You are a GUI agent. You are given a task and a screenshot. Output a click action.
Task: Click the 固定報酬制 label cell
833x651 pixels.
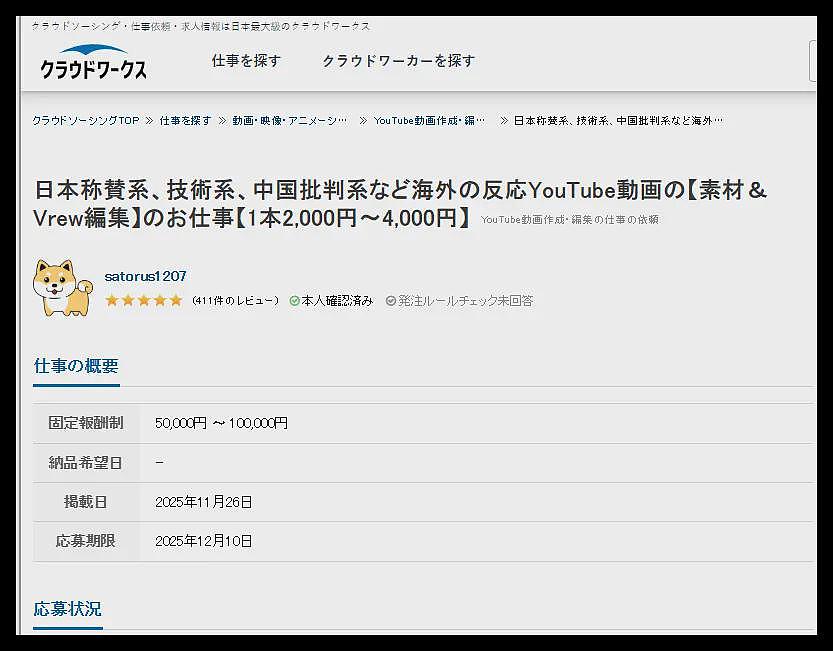(x=86, y=424)
